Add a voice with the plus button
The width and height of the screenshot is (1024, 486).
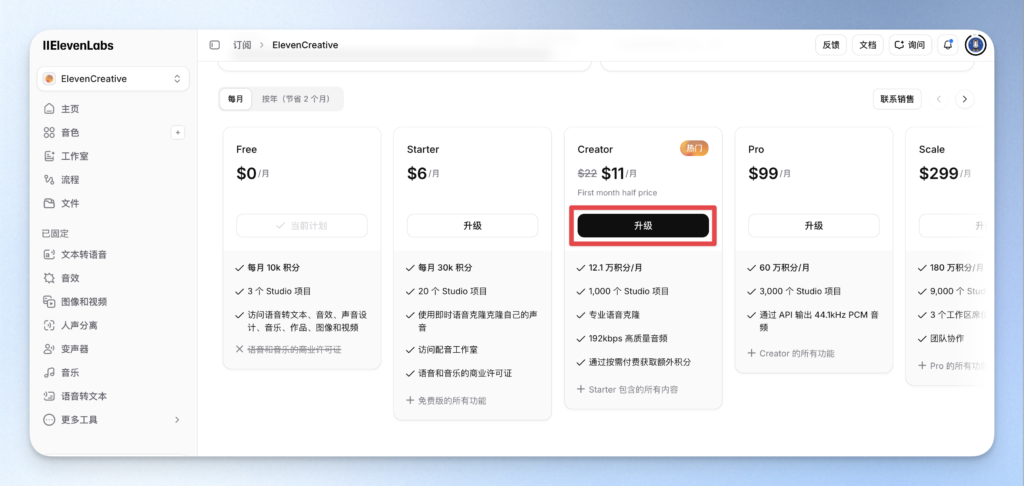(178, 133)
